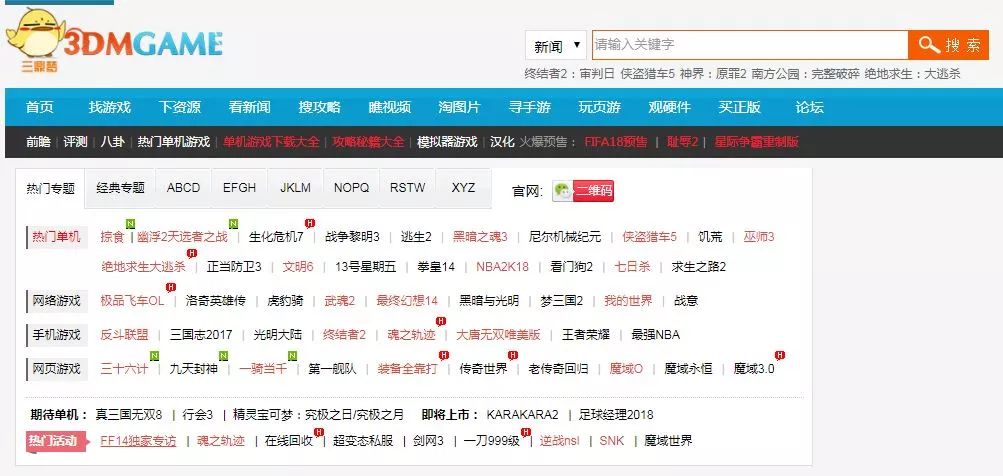This screenshot has width=1003, height=476.
Task: Open 淘图片 navigation item
Action: 459,107
